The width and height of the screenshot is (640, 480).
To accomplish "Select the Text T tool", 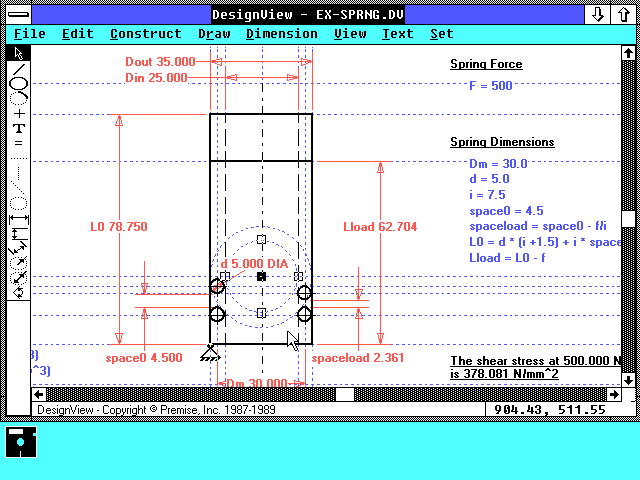I will pos(18,129).
